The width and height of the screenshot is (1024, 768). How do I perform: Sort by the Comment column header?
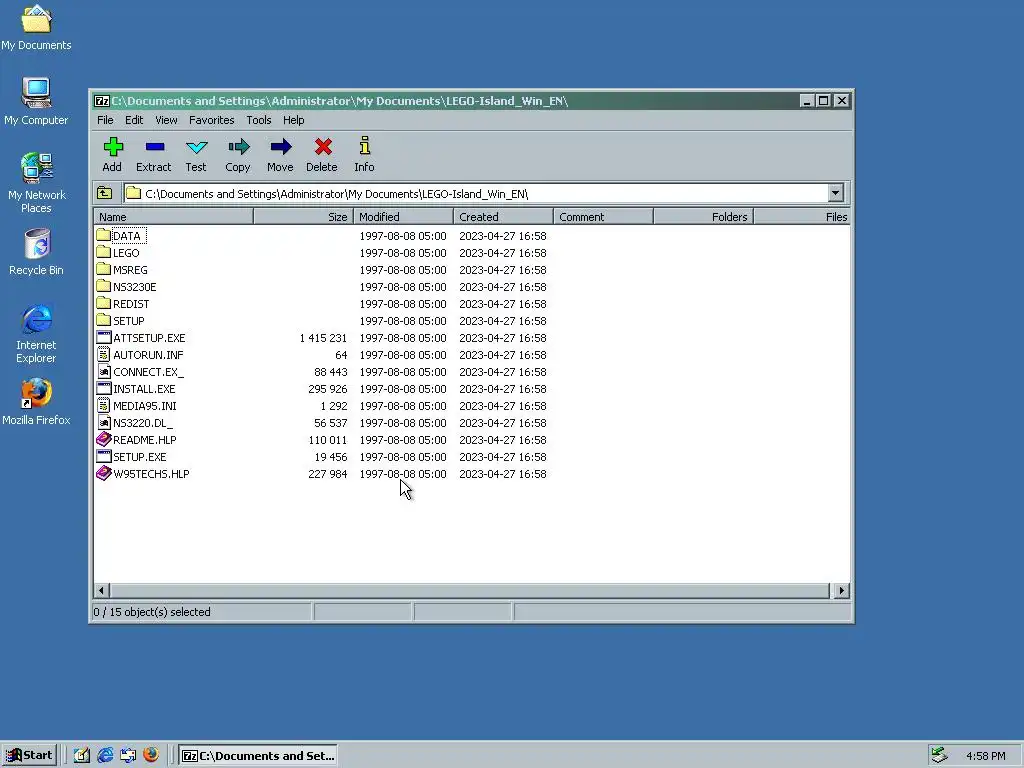tap(603, 217)
